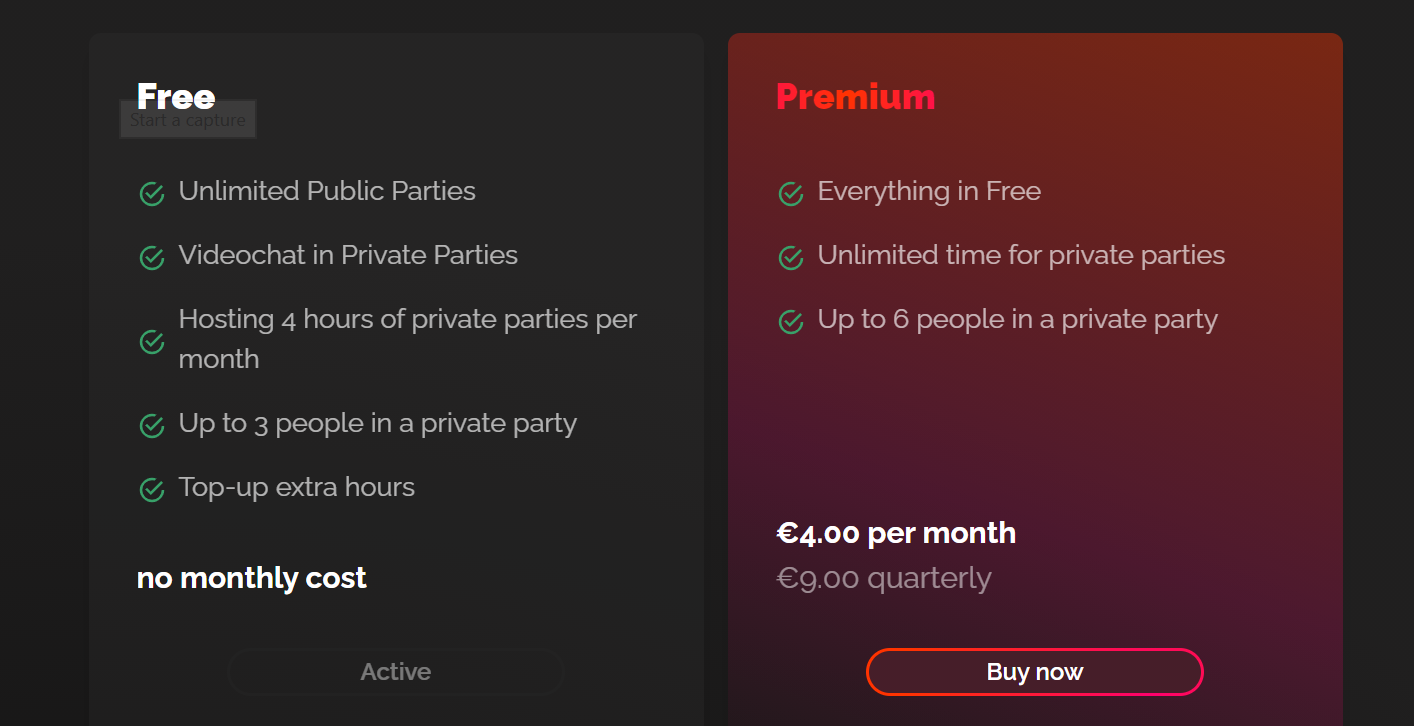Click the €4.00 per month price
1414x726 pixels.
click(x=896, y=533)
